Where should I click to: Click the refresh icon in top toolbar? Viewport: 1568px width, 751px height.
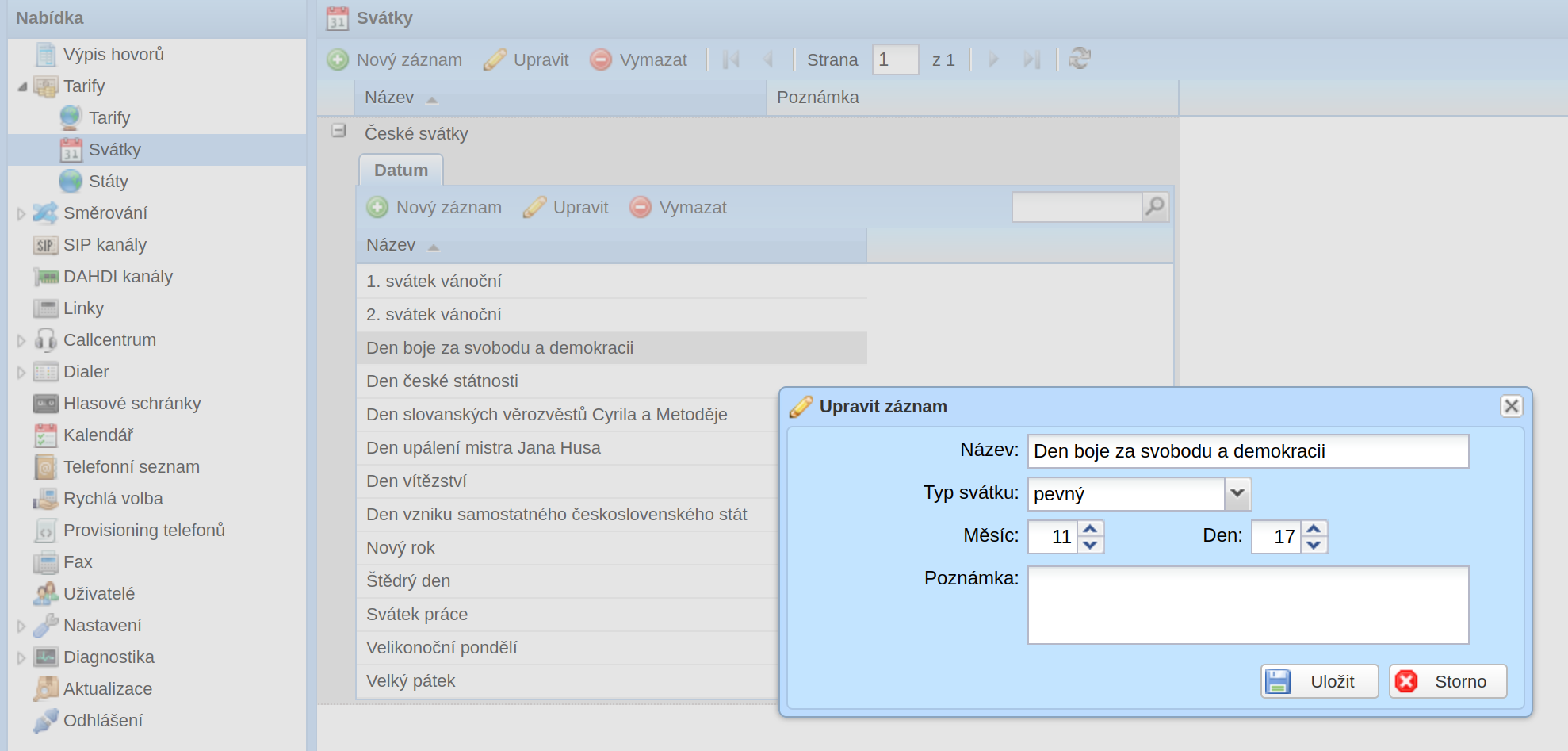click(1079, 59)
